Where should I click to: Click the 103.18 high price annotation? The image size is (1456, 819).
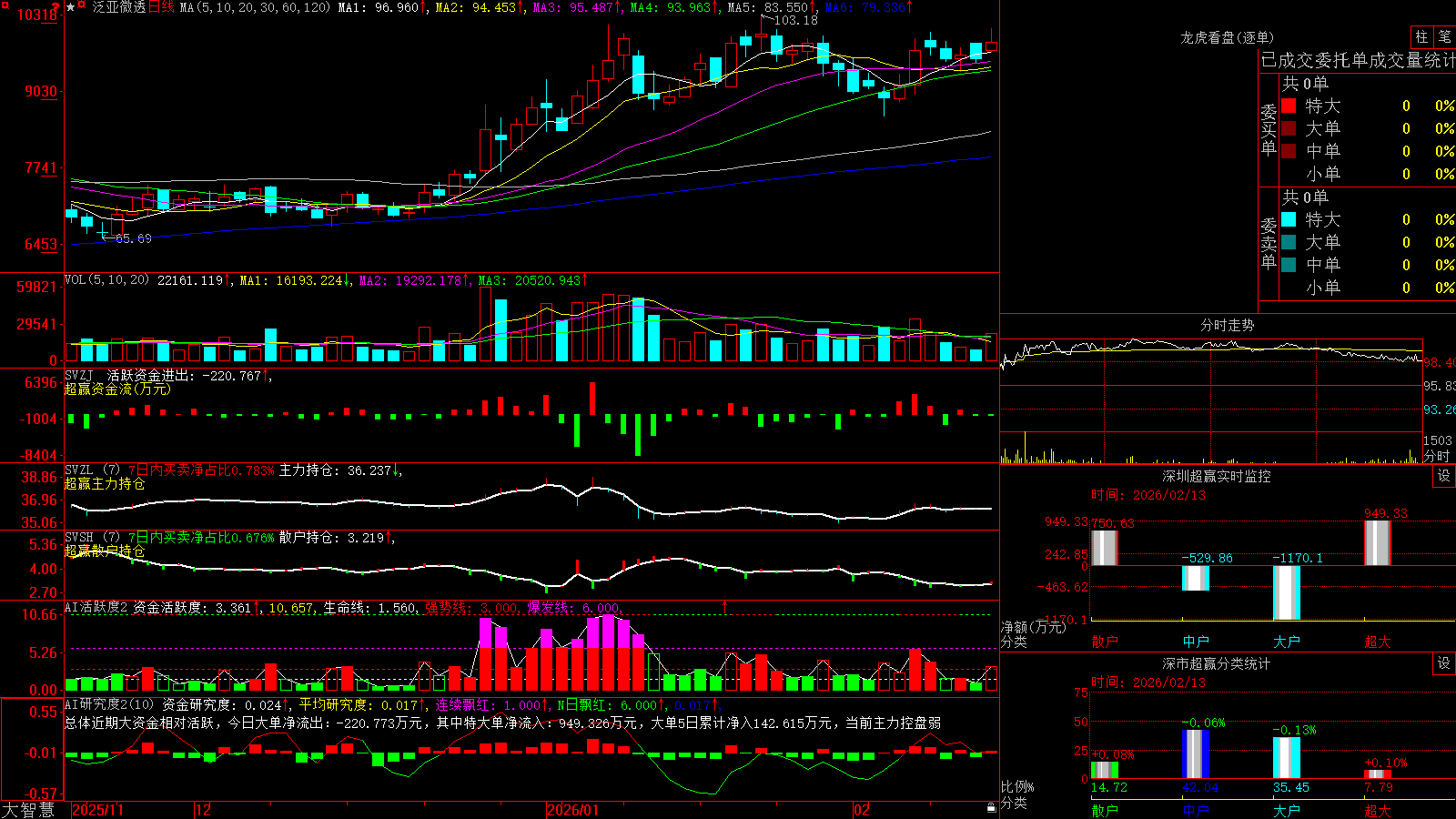pos(795,20)
